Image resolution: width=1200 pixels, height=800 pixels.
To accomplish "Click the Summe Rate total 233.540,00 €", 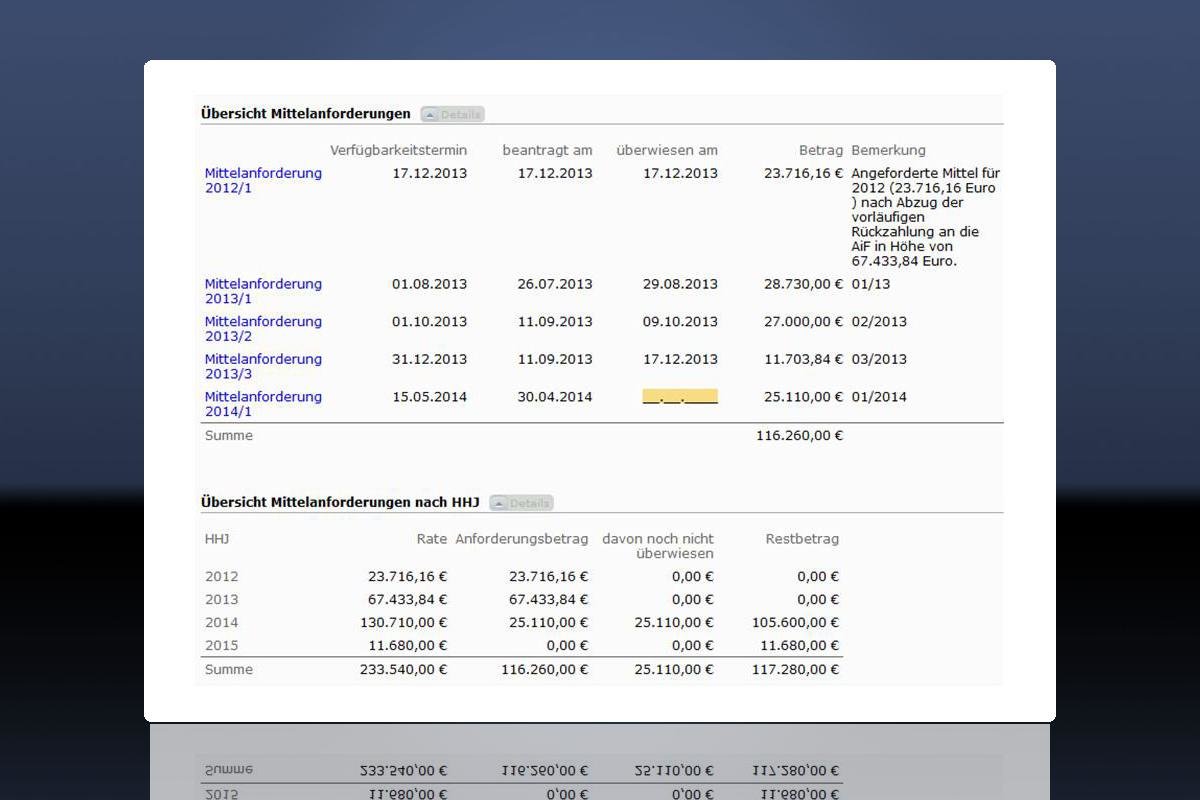I will (x=403, y=669).
